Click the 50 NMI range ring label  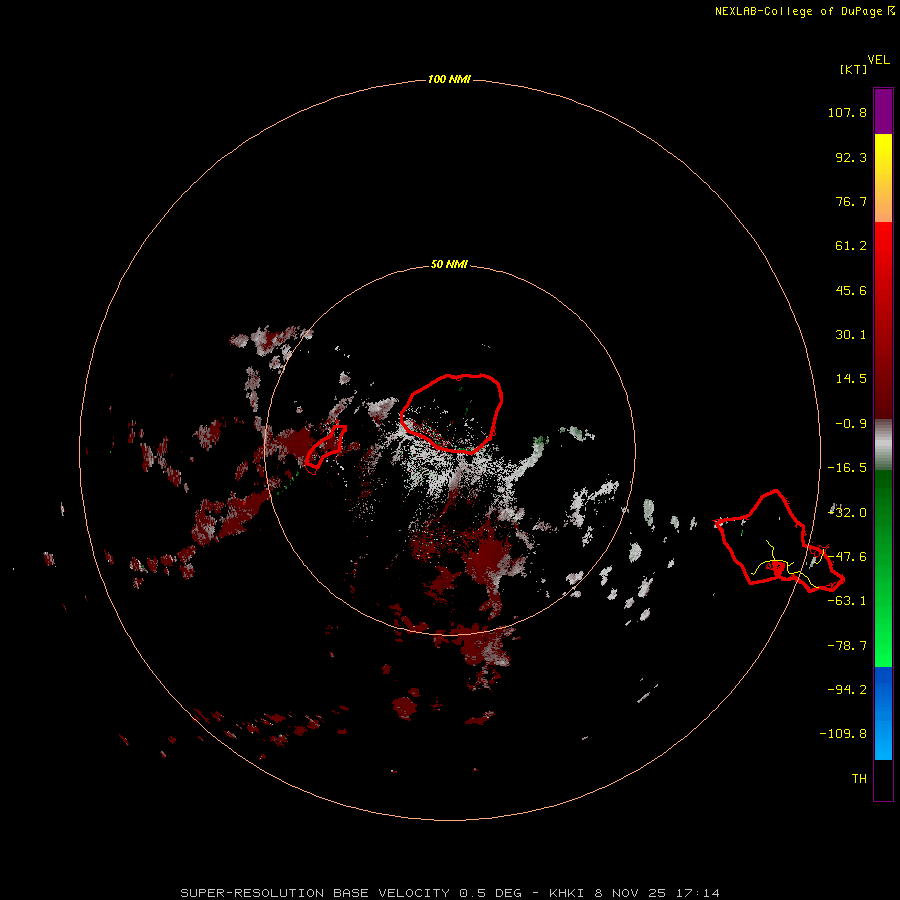[x=449, y=264]
